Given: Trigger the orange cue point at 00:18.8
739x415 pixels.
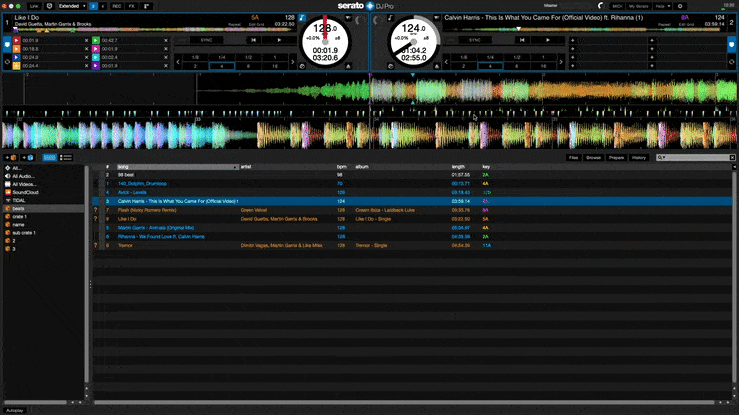Looking at the screenshot, I should (16, 49).
